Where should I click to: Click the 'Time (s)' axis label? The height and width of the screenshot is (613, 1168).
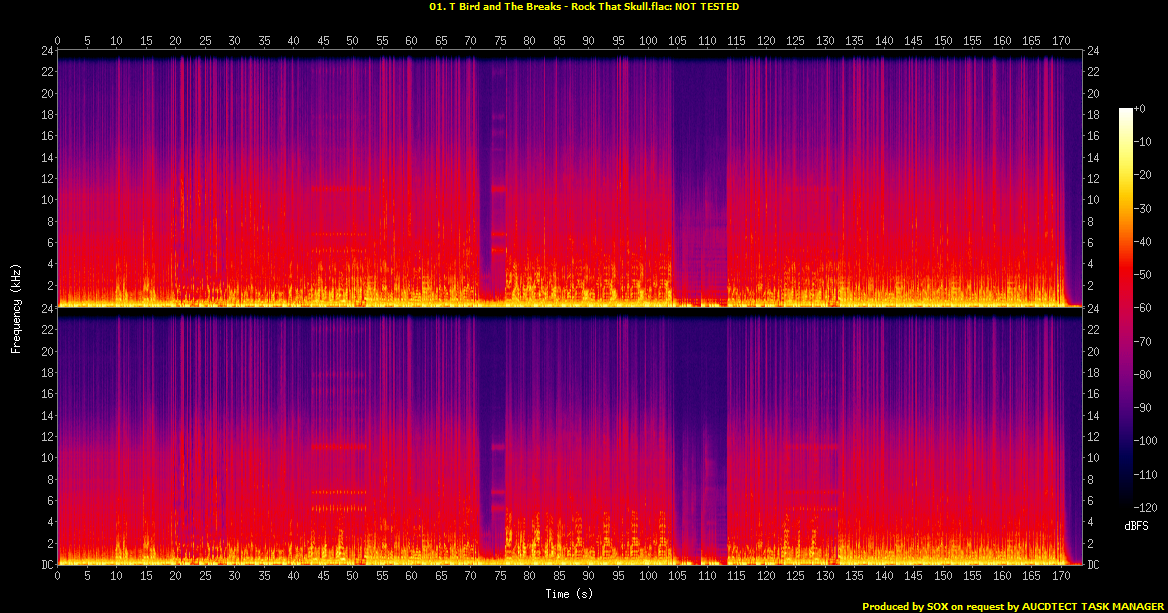pos(569,594)
